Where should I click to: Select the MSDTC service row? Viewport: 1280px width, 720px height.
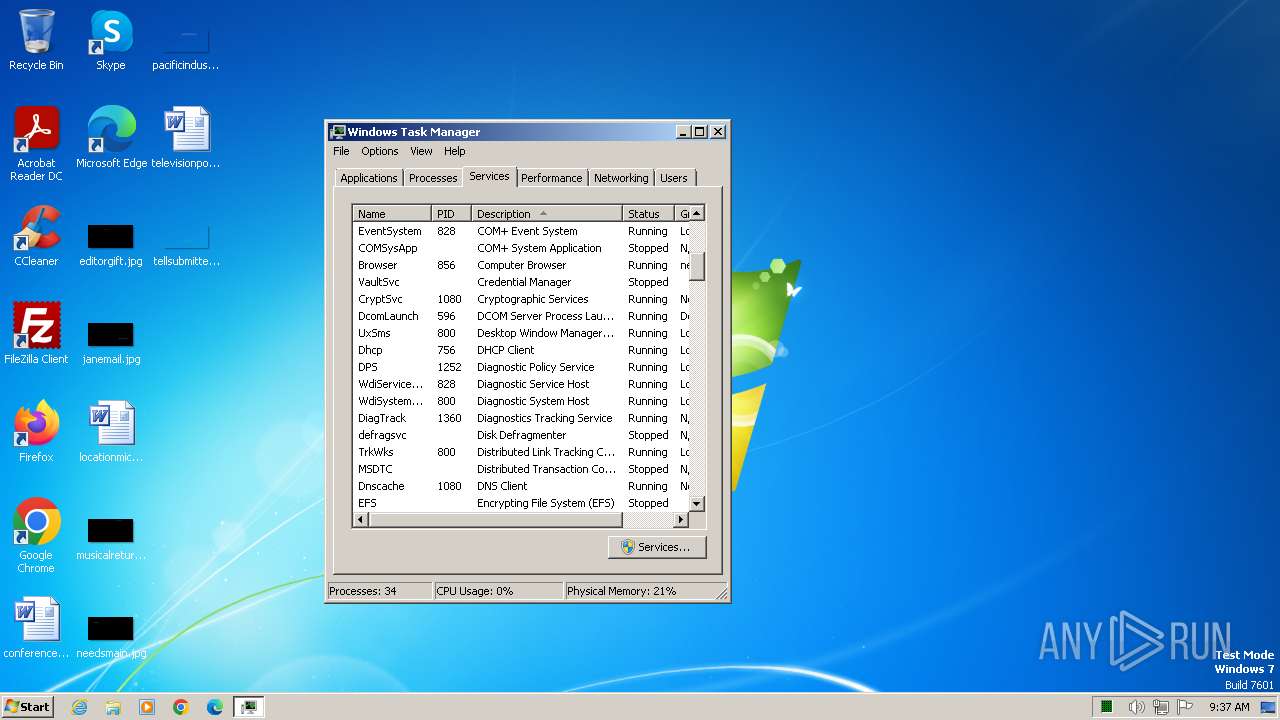click(x=521, y=469)
